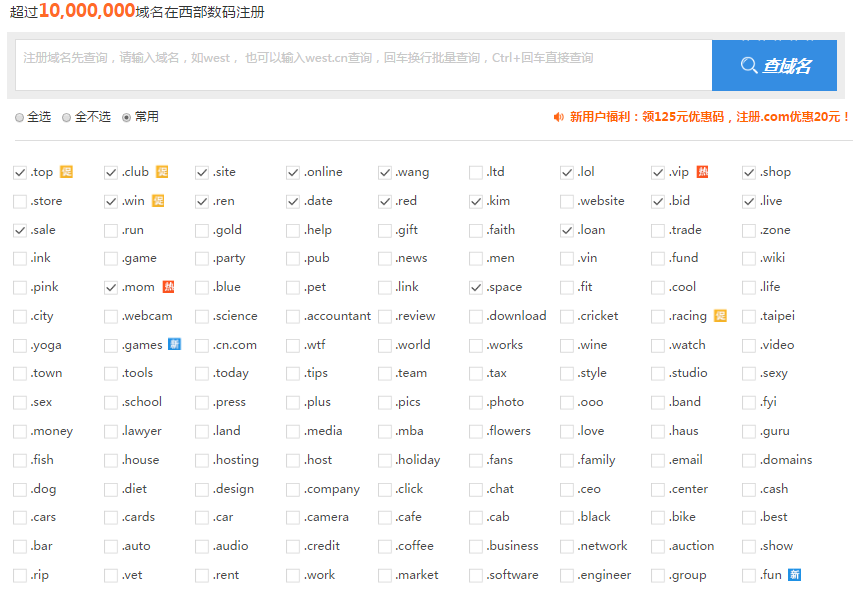Check the .camera domain checkbox
Viewport: 855px width, 598px height.
tap(293, 517)
